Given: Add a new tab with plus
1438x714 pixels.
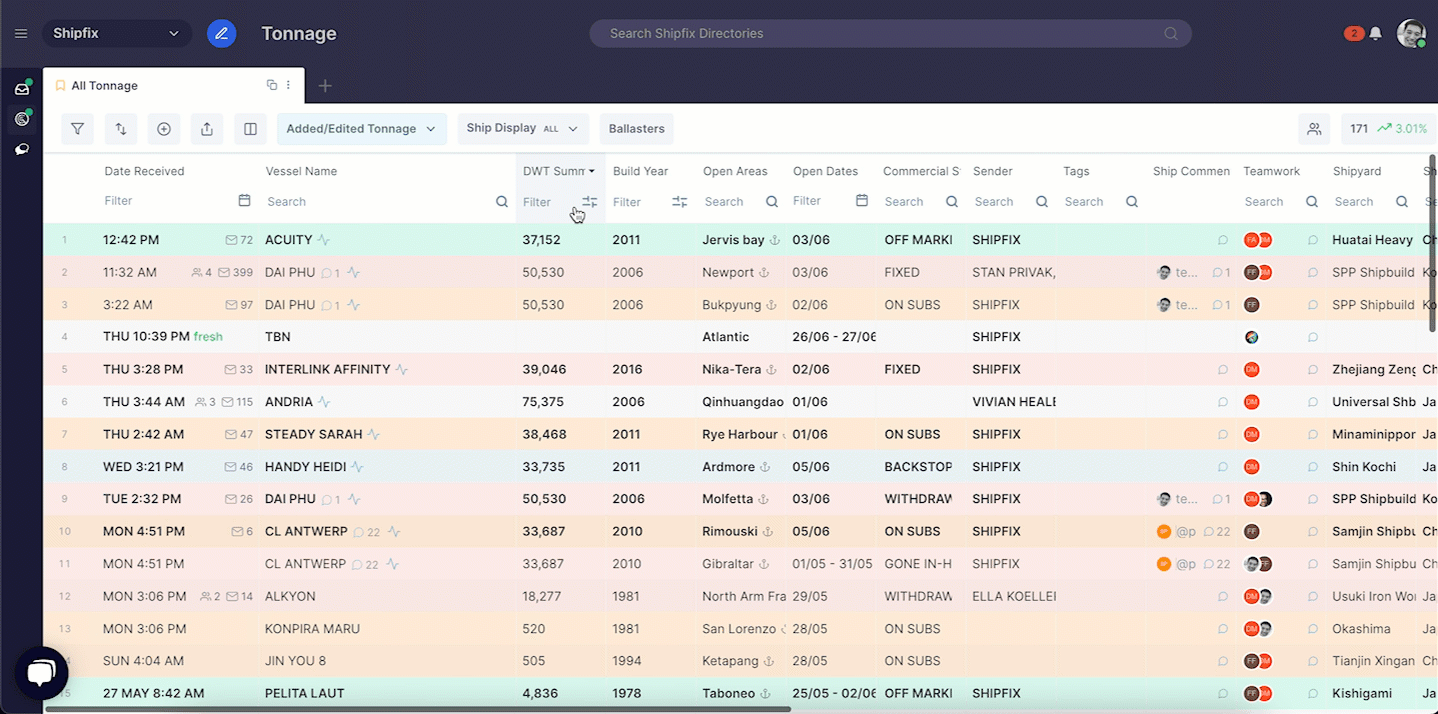Looking at the screenshot, I should [325, 86].
